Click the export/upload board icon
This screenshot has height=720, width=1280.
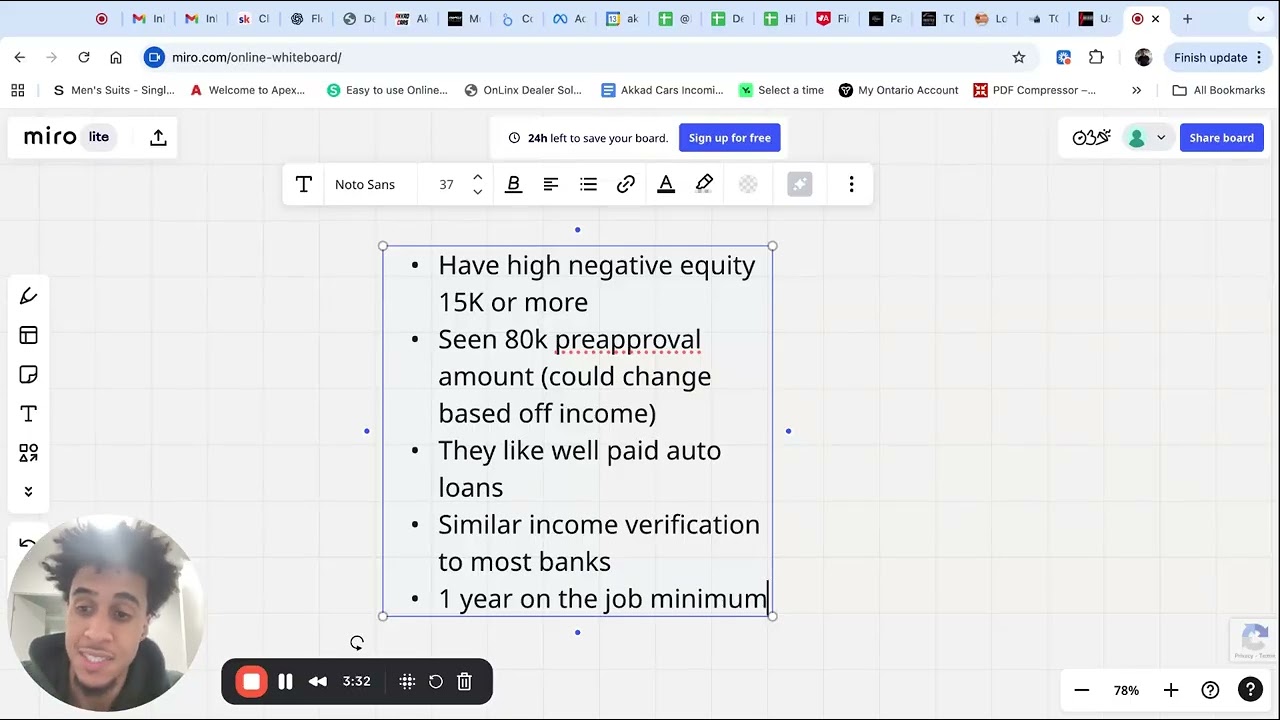coord(158,138)
